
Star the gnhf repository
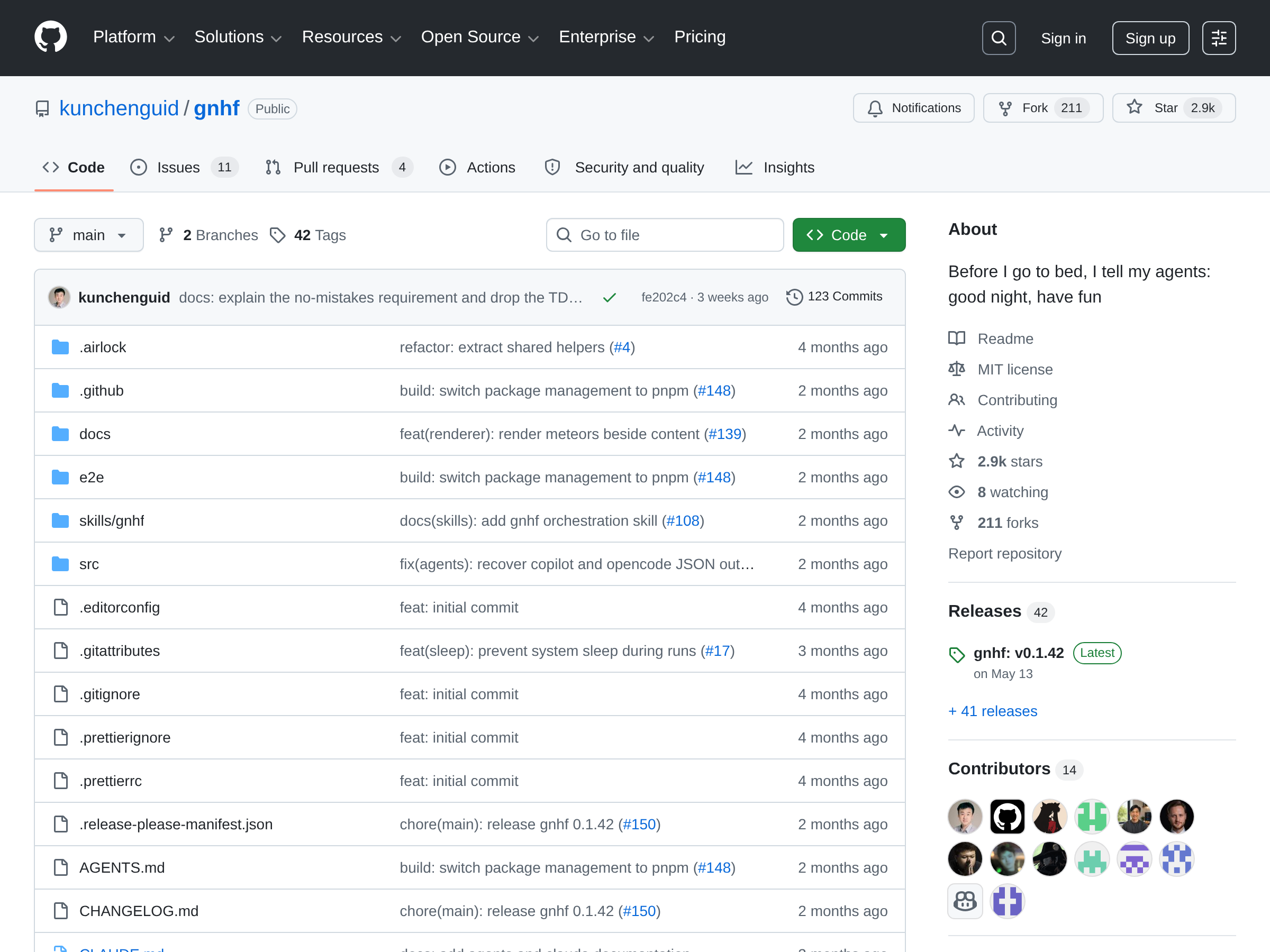click(x=1173, y=108)
